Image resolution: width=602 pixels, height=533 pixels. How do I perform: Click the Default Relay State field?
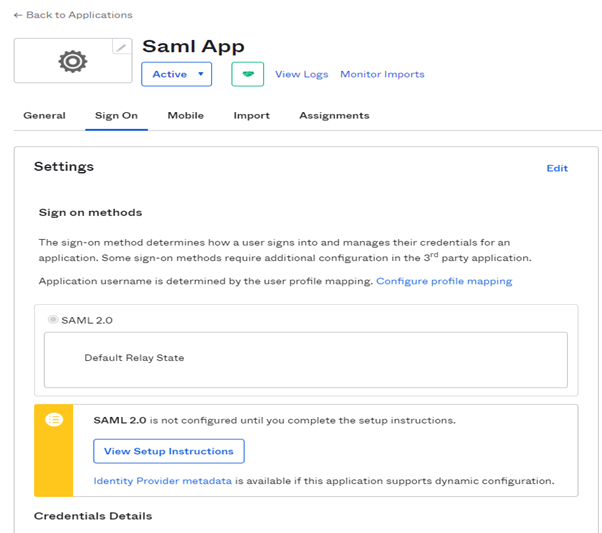pyautogui.click(x=305, y=358)
